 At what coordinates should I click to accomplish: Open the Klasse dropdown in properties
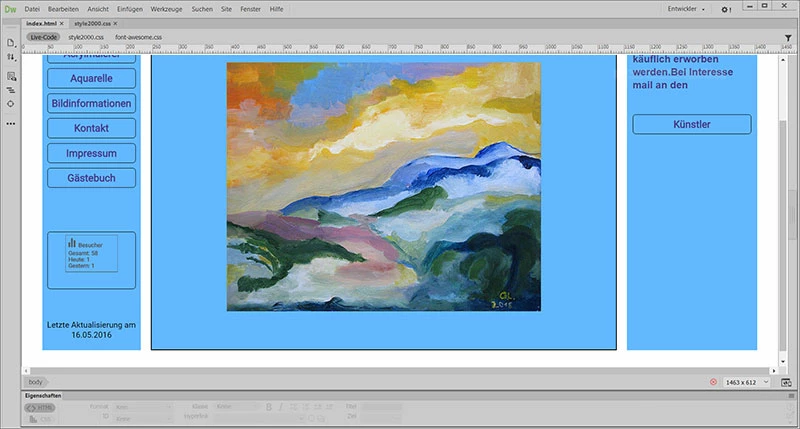click(237, 407)
